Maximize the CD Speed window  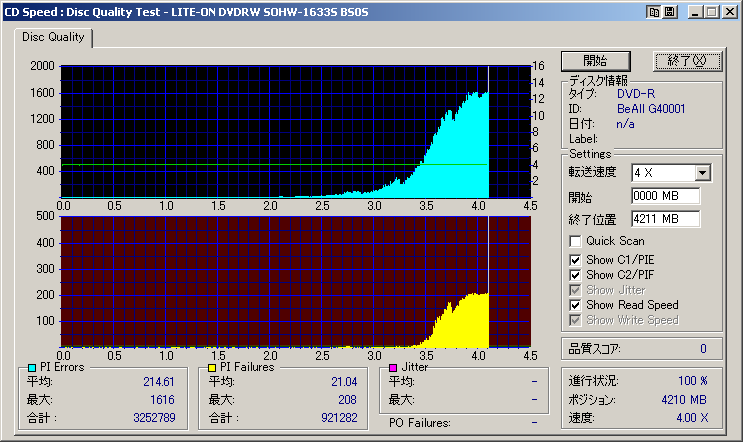coord(712,12)
